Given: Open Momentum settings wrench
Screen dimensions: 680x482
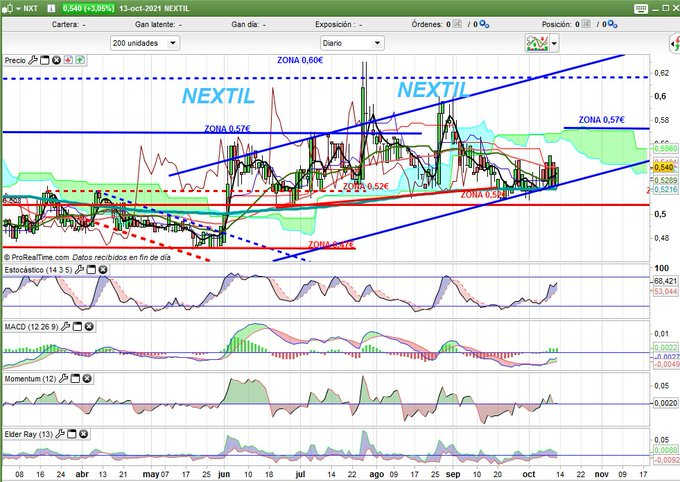Looking at the screenshot, I should click(63, 379).
